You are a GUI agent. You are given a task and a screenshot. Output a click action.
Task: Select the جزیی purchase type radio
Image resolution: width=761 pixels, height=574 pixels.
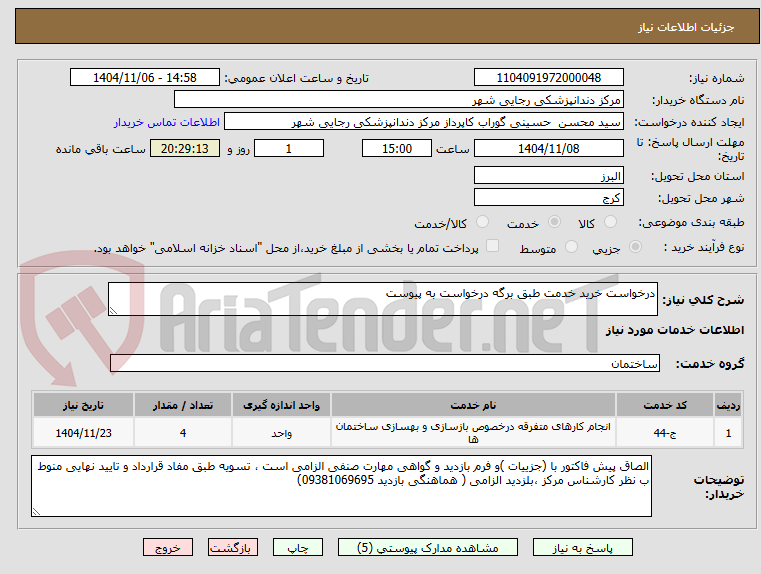coord(635,247)
